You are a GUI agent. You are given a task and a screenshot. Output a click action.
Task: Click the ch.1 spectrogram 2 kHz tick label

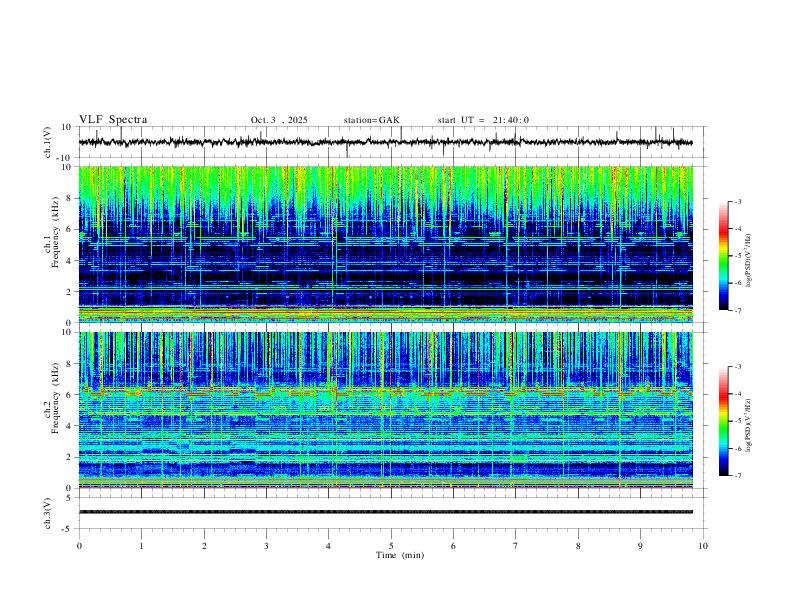coord(70,291)
